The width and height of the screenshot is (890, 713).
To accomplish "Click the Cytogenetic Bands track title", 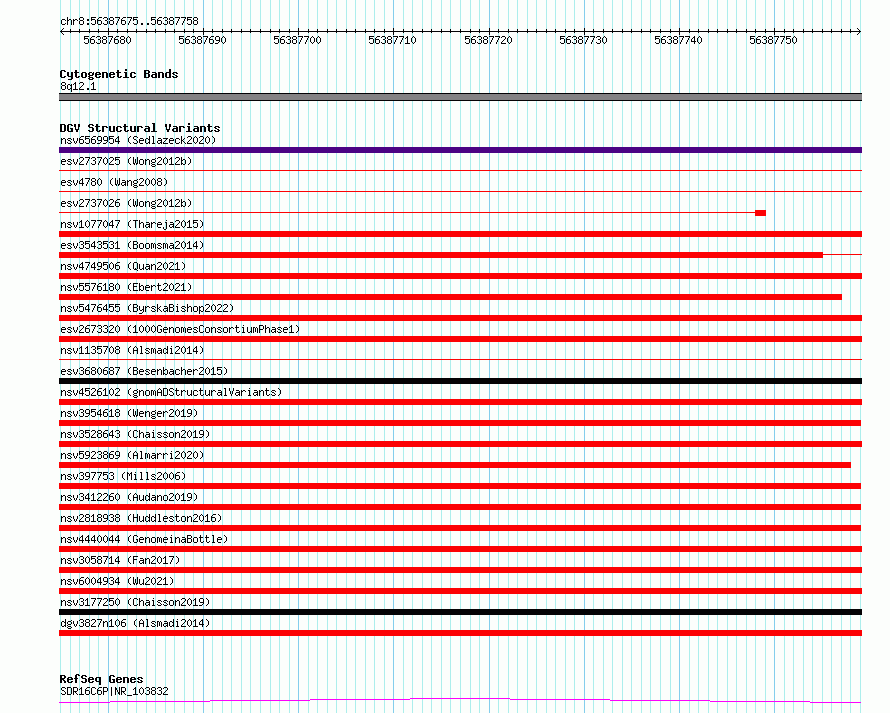I will pyautogui.click(x=119, y=74).
